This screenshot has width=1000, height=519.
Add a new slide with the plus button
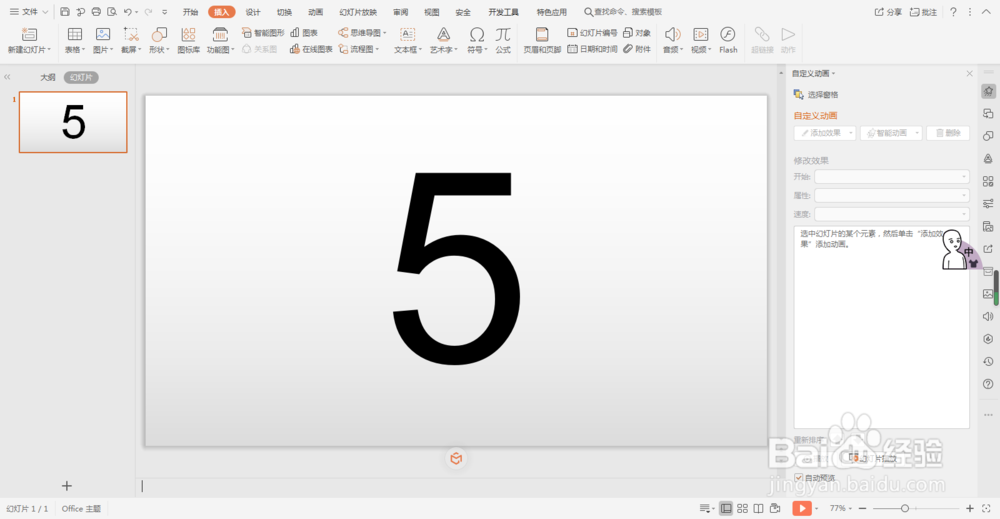66,486
